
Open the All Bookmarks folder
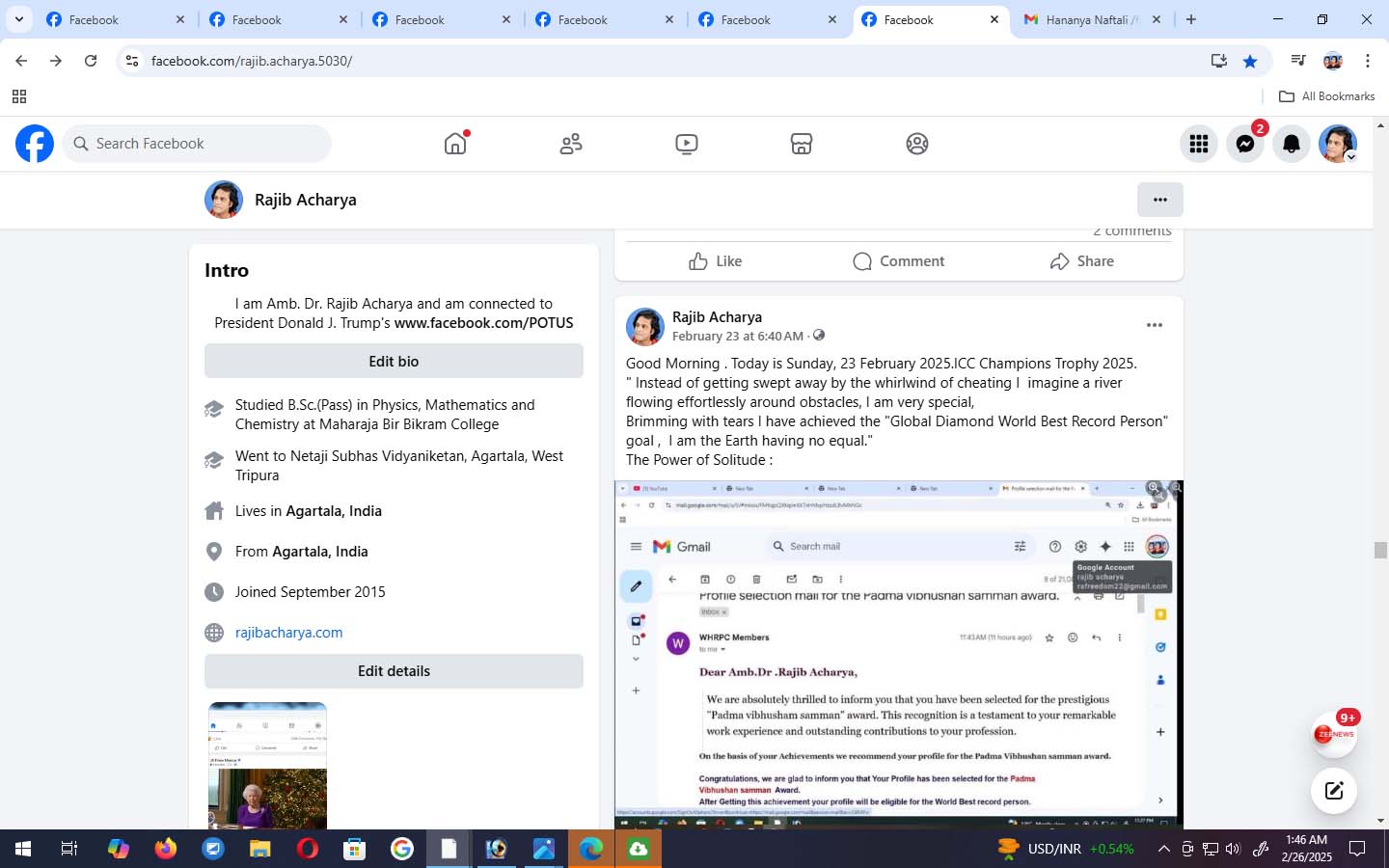point(1326,96)
